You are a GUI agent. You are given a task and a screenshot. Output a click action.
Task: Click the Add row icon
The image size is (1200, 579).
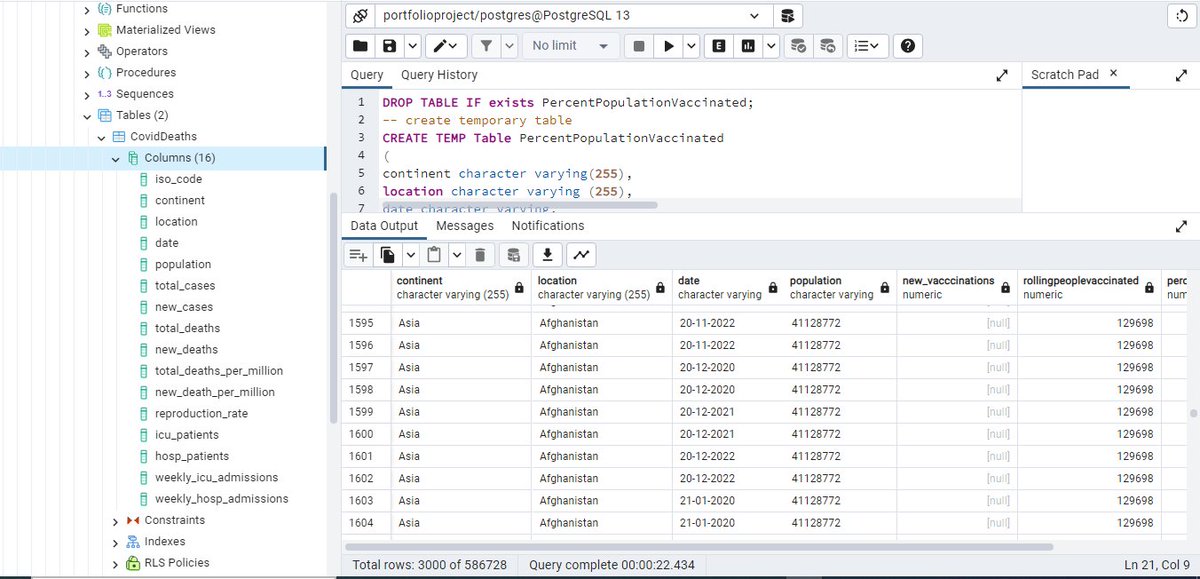[x=358, y=255]
